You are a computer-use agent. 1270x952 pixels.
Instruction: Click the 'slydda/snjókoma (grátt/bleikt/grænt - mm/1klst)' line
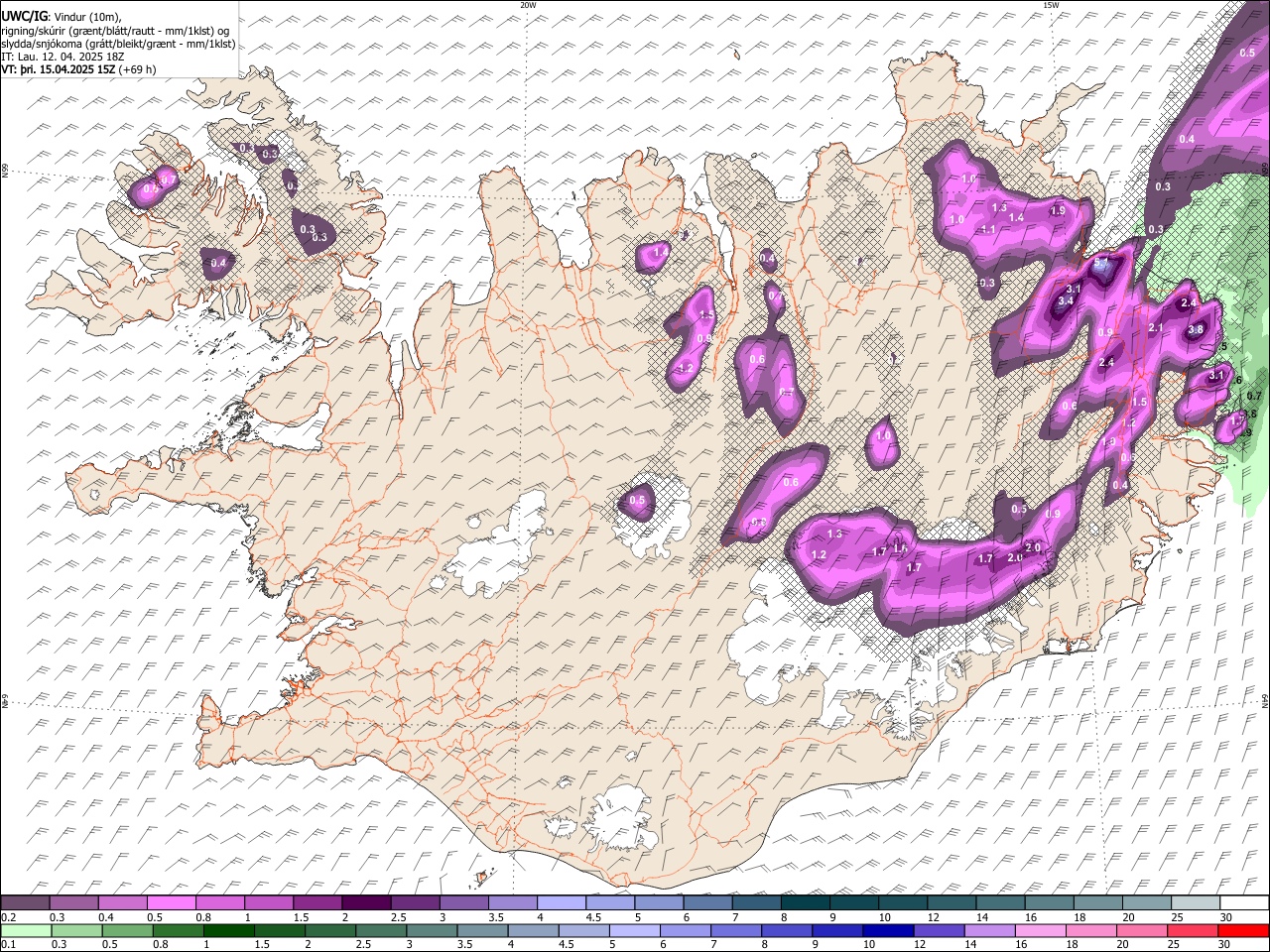click(x=118, y=45)
